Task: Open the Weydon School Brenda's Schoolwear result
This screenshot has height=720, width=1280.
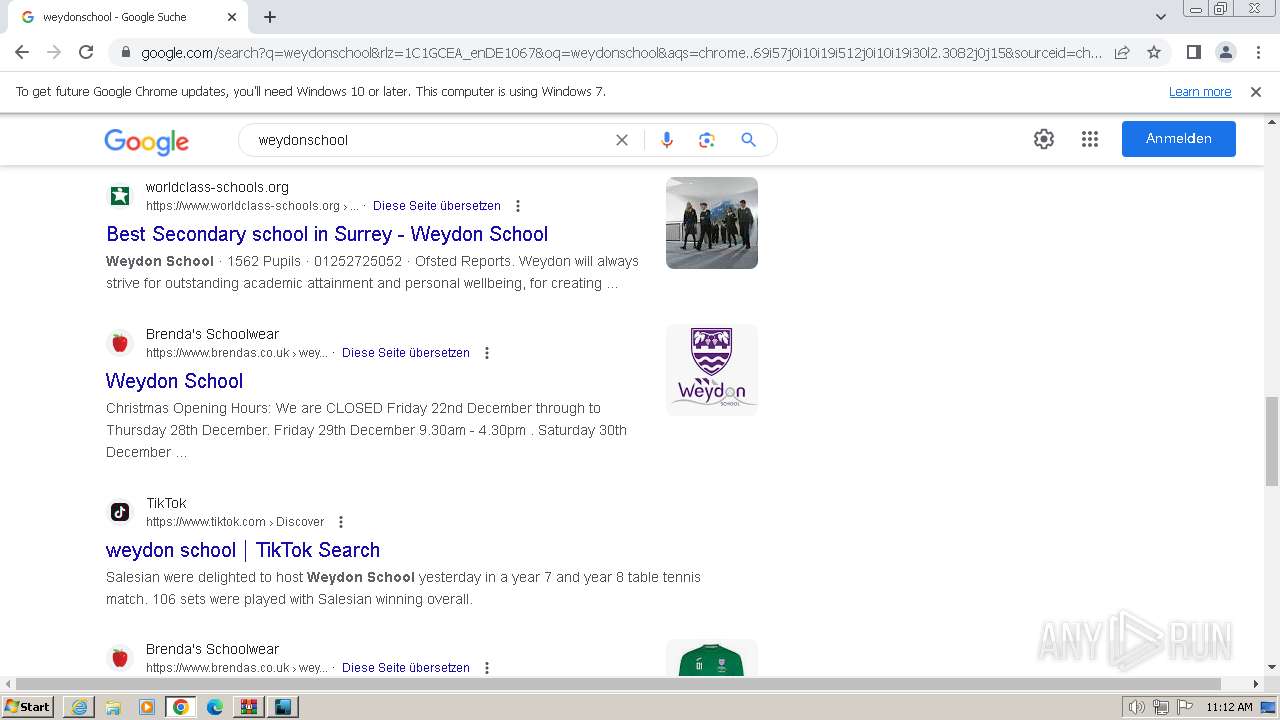Action: pos(174,381)
